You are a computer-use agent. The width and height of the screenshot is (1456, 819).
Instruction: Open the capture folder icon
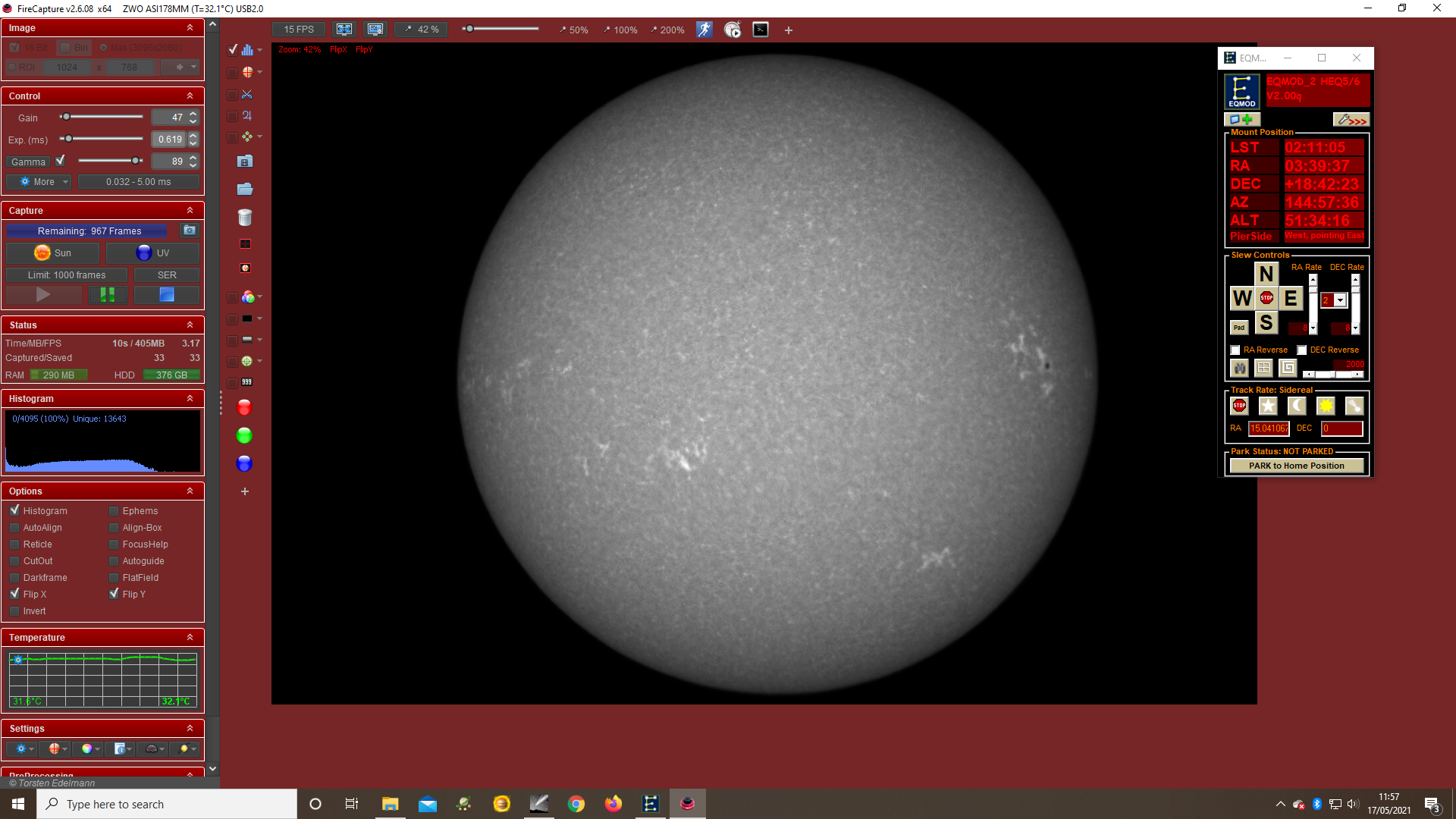click(x=244, y=189)
